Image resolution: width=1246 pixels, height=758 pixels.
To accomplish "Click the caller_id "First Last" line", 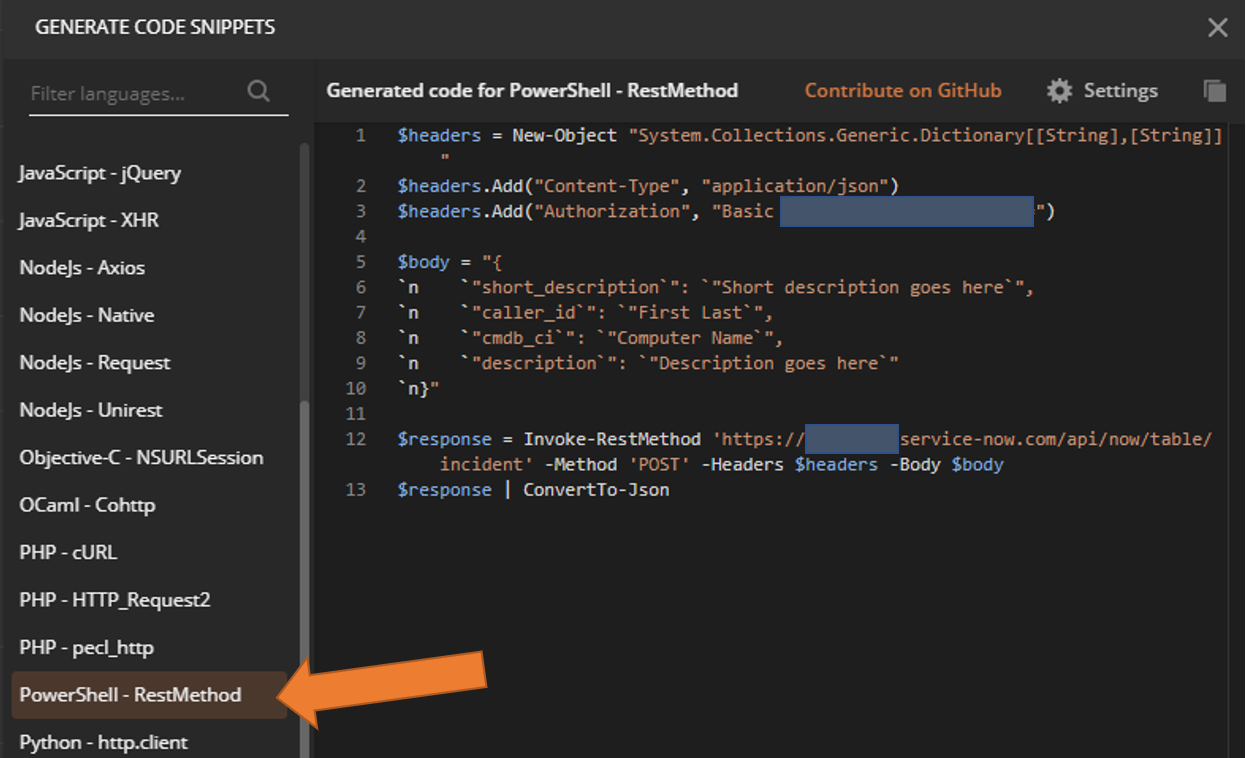I will (584, 312).
